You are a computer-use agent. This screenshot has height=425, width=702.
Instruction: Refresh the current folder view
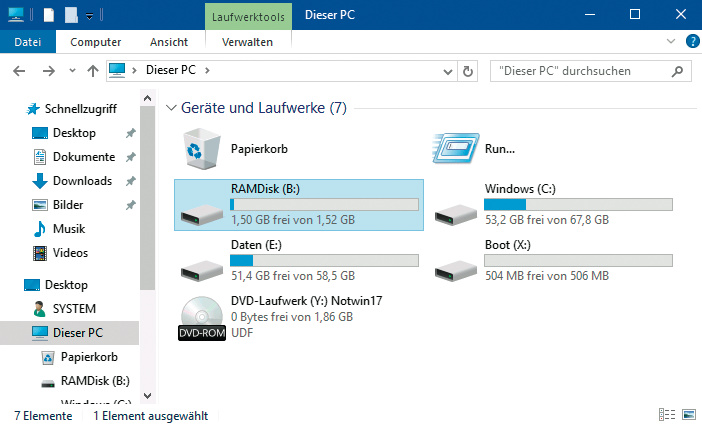[x=467, y=71]
